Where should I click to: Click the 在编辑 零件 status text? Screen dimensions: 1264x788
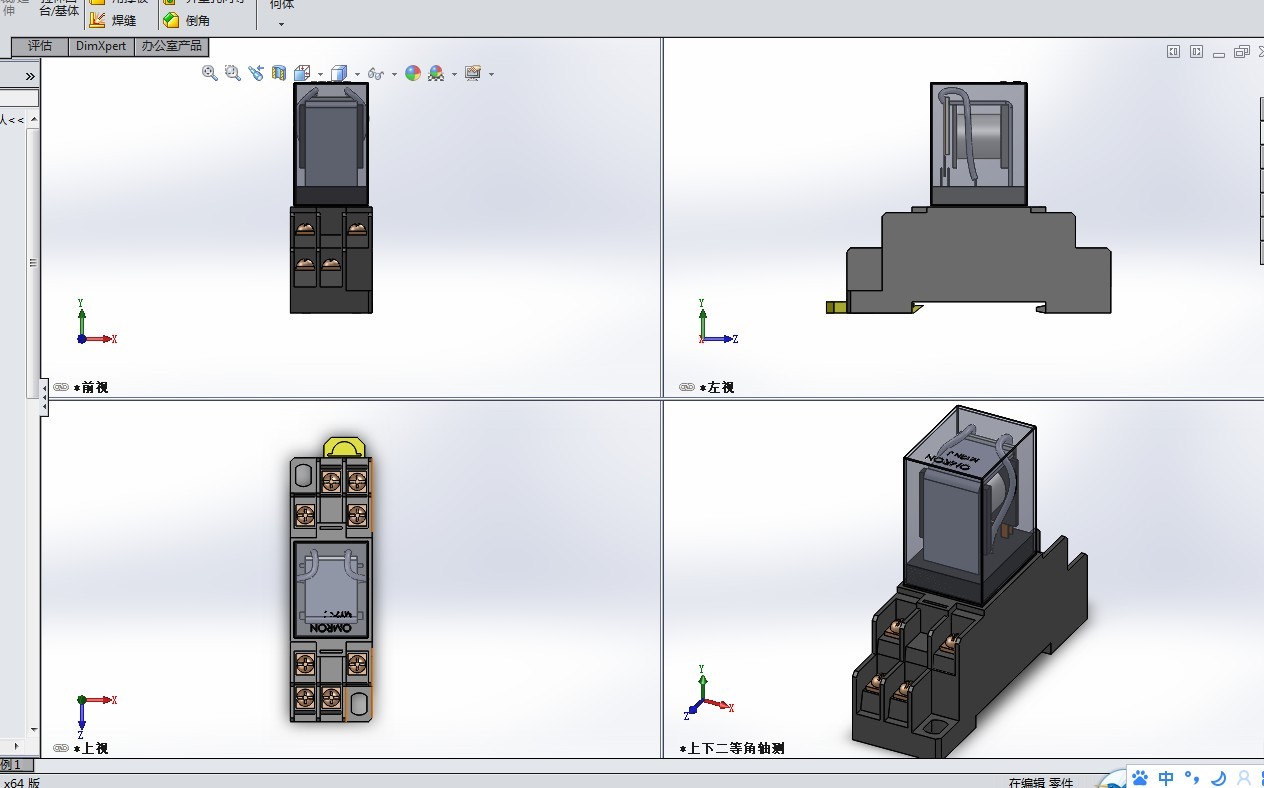pos(1041,782)
